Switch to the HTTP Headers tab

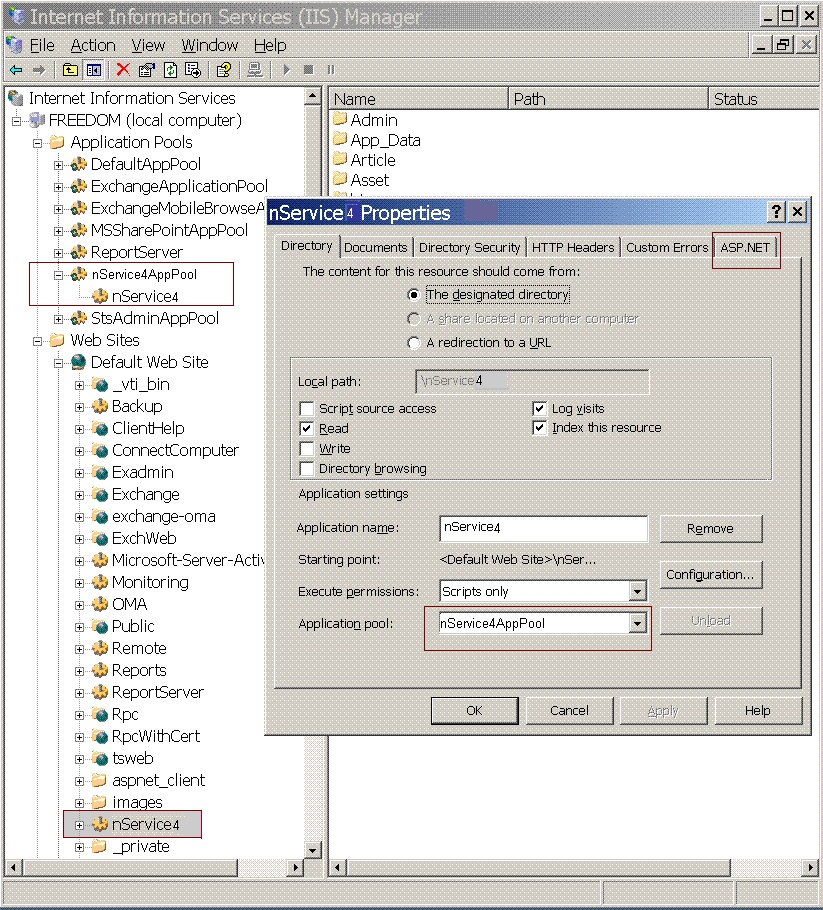573,248
